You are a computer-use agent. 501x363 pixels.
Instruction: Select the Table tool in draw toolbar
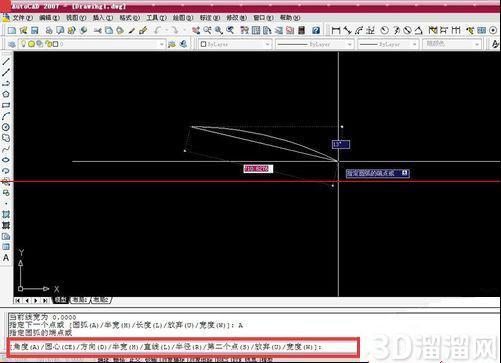[6, 247]
